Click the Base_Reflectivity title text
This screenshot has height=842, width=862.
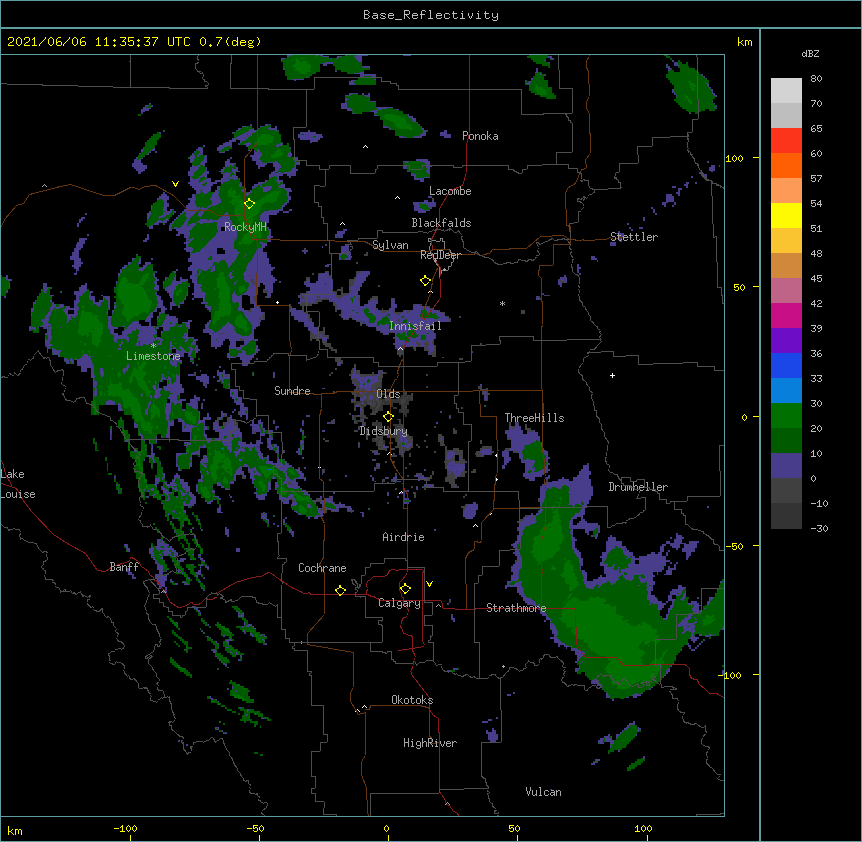(431, 15)
